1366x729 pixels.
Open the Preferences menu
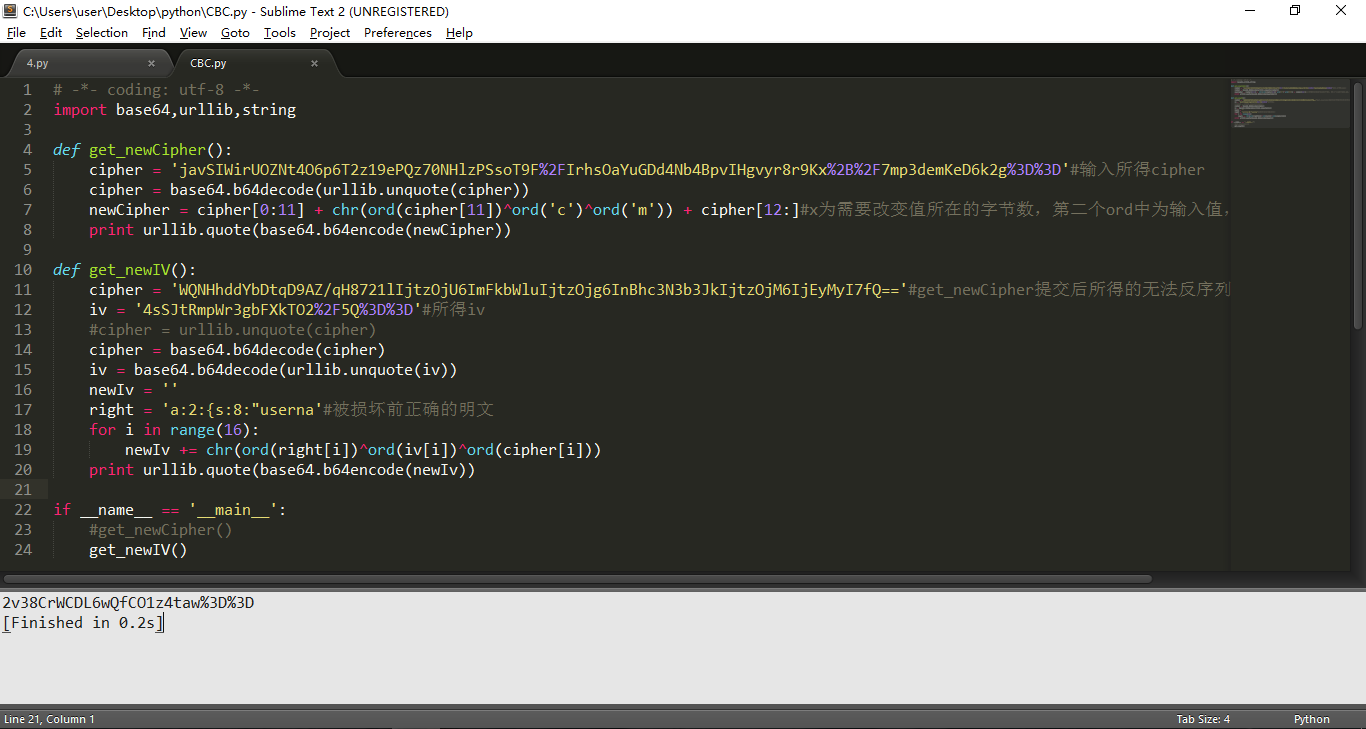(x=398, y=32)
